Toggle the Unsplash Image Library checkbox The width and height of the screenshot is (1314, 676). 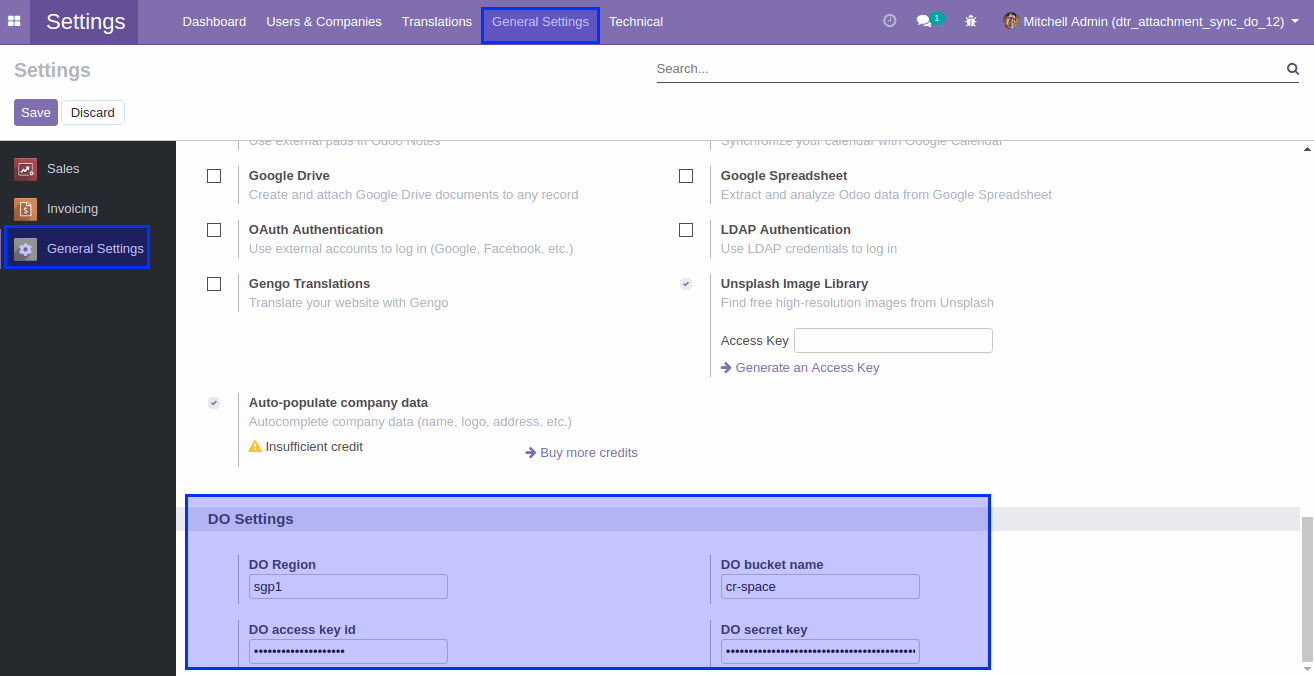click(686, 284)
